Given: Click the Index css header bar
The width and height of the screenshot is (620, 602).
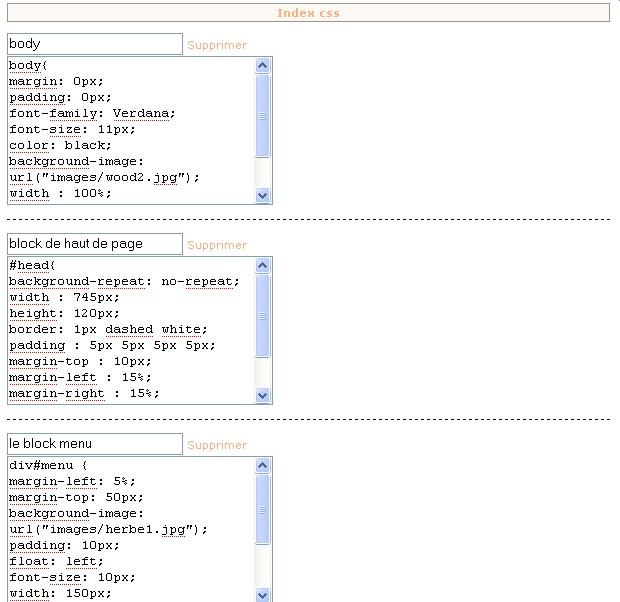Looking at the screenshot, I should pyautogui.click(x=308, y=13).
